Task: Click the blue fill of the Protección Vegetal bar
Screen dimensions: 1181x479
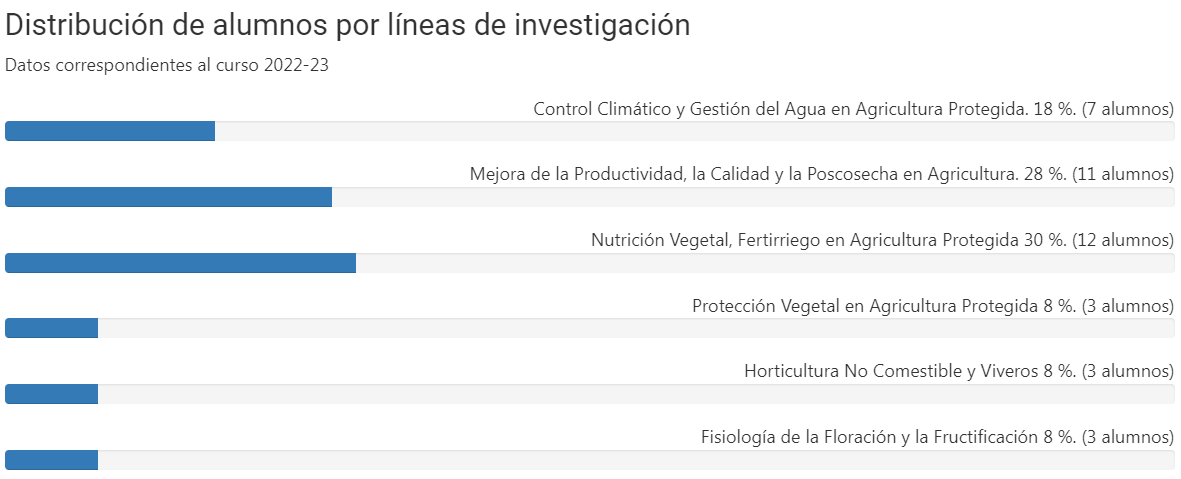Action: [51, 328]
